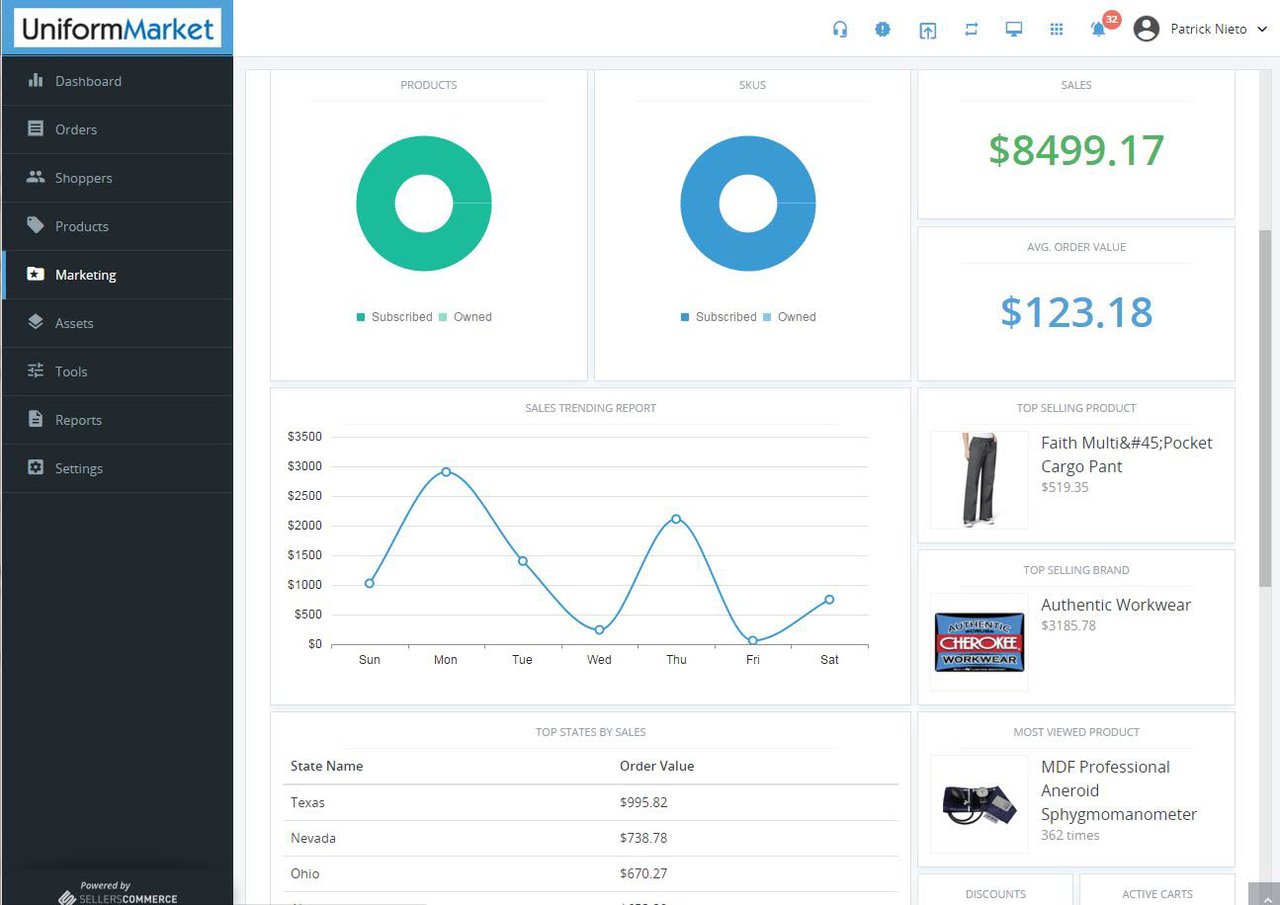Toggle the Owned legend on SKUs chart
Image resolution: width=1280 pixels, height=905 pixels.
point(790,316)
